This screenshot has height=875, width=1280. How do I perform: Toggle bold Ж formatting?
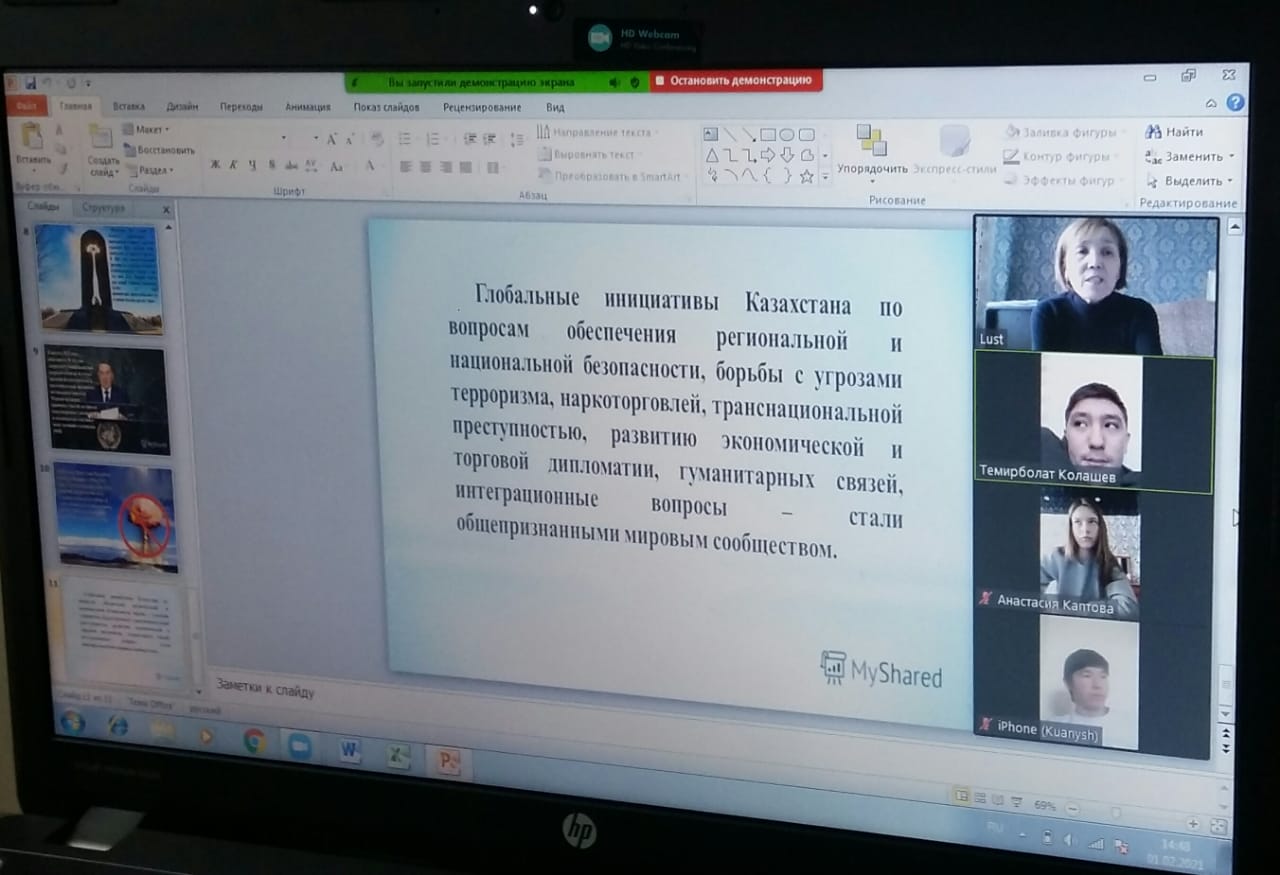(x=215, y=165)
